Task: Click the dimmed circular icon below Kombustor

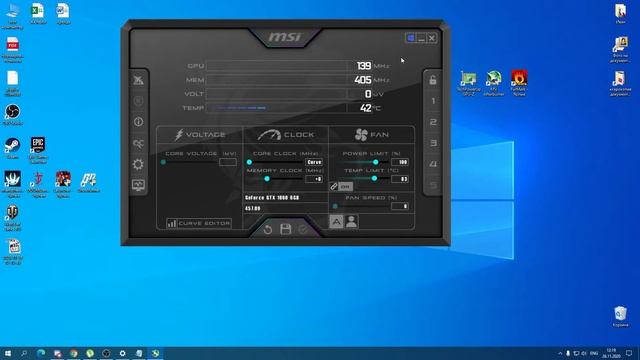Action: click(x=138, y=100)
